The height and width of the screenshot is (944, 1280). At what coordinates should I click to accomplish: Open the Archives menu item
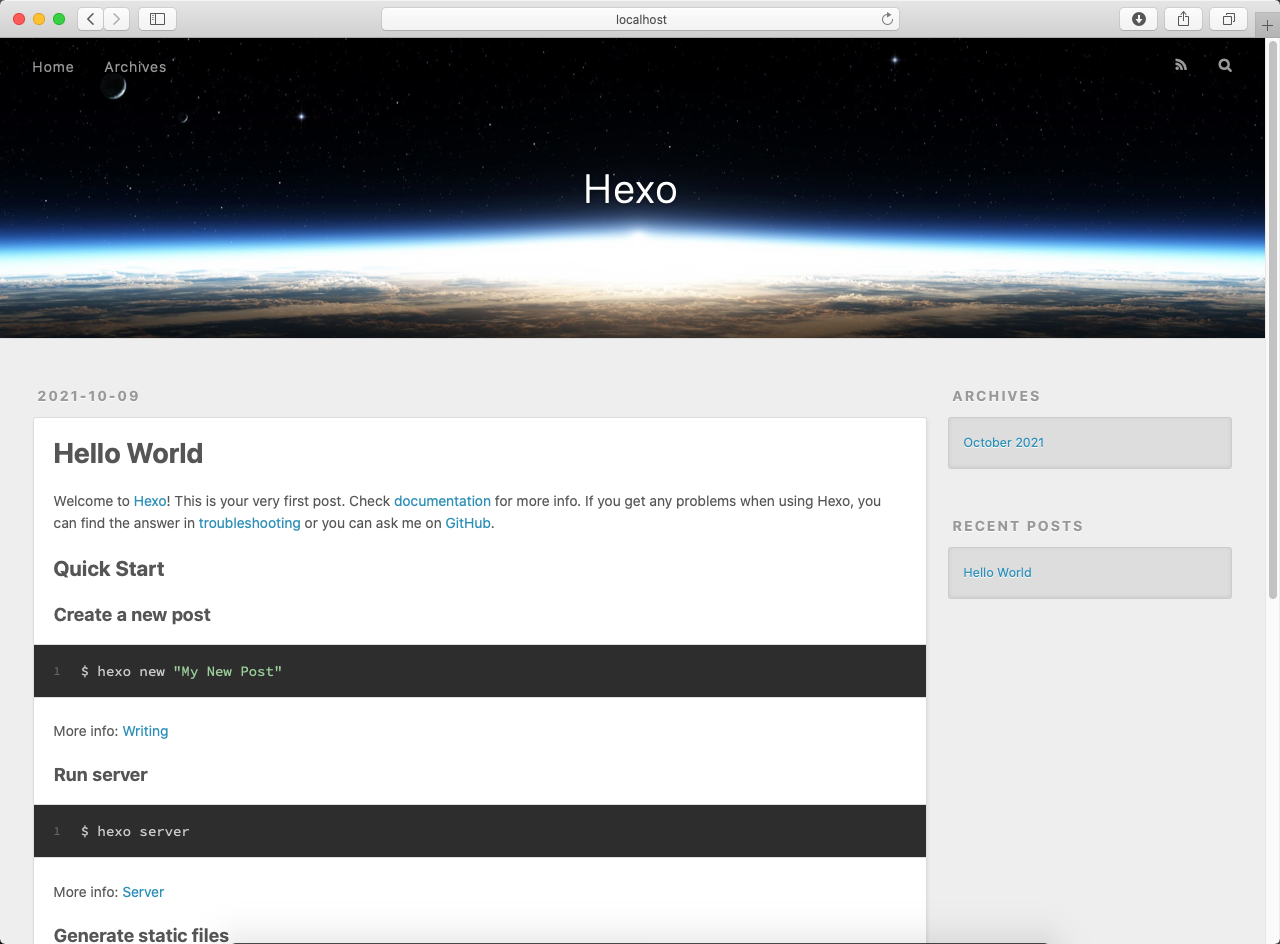coord(135,67)
